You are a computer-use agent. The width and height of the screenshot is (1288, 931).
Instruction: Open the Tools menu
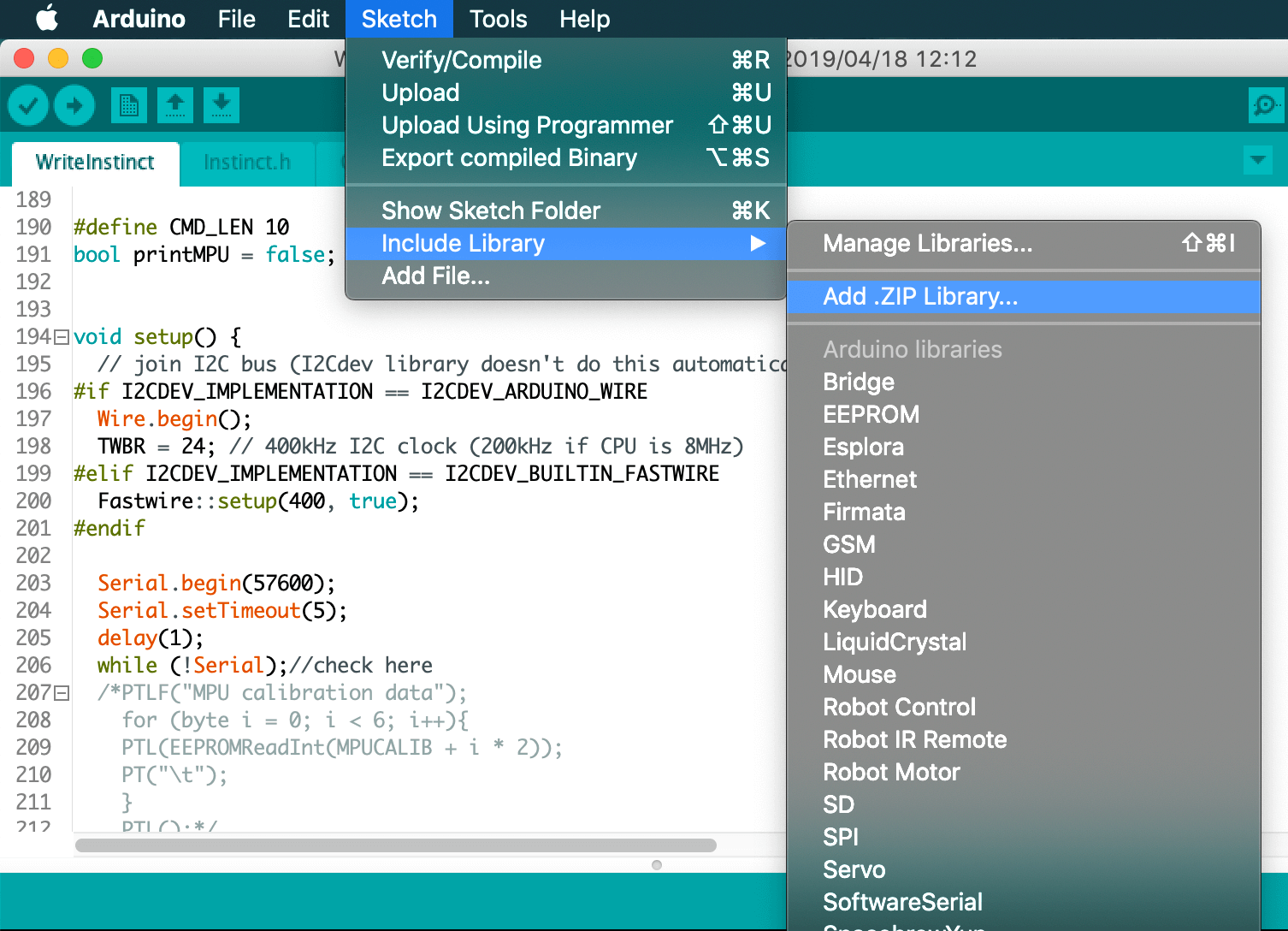499,19
